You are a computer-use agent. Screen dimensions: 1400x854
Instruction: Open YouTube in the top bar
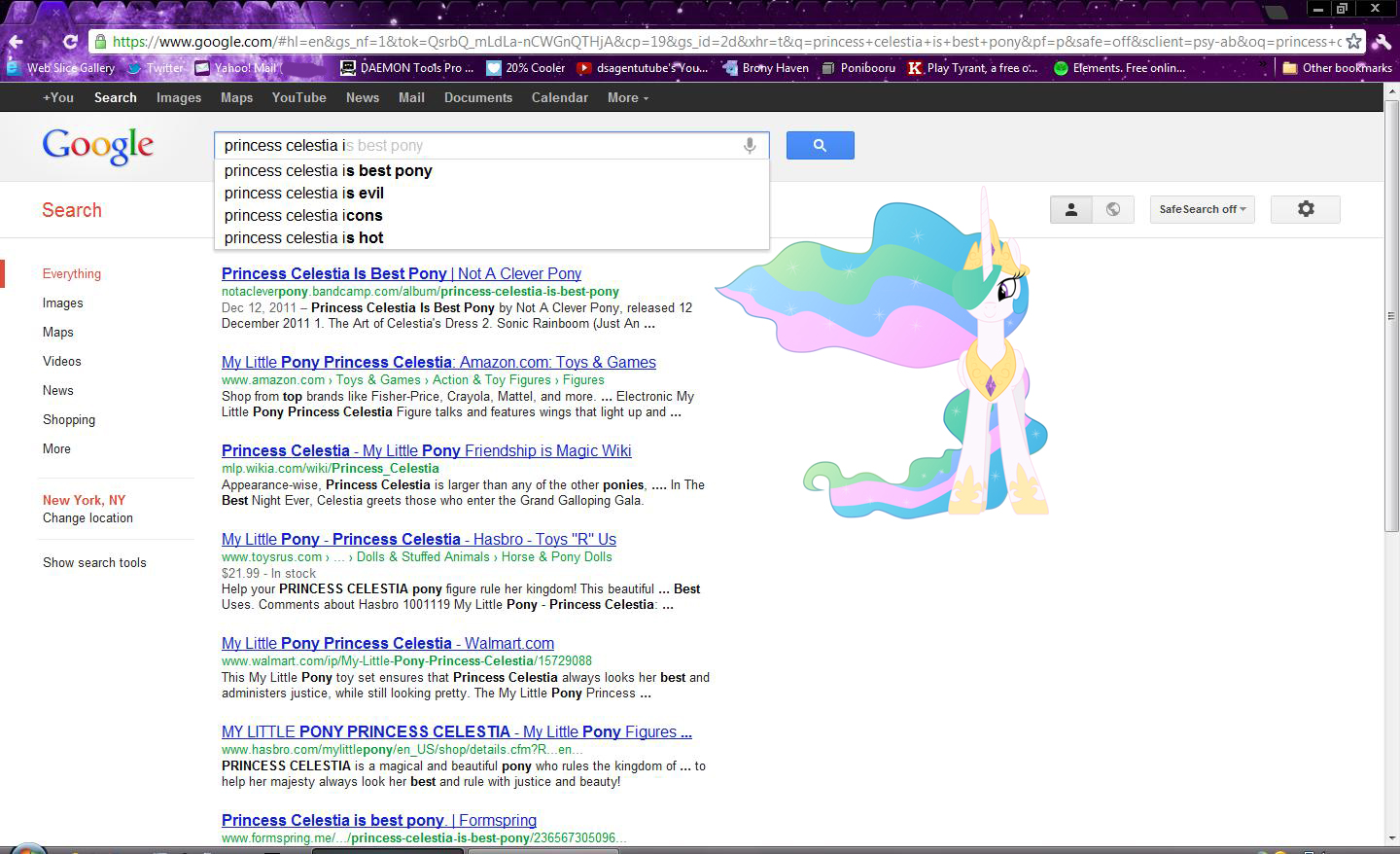[x=299, y=97]
